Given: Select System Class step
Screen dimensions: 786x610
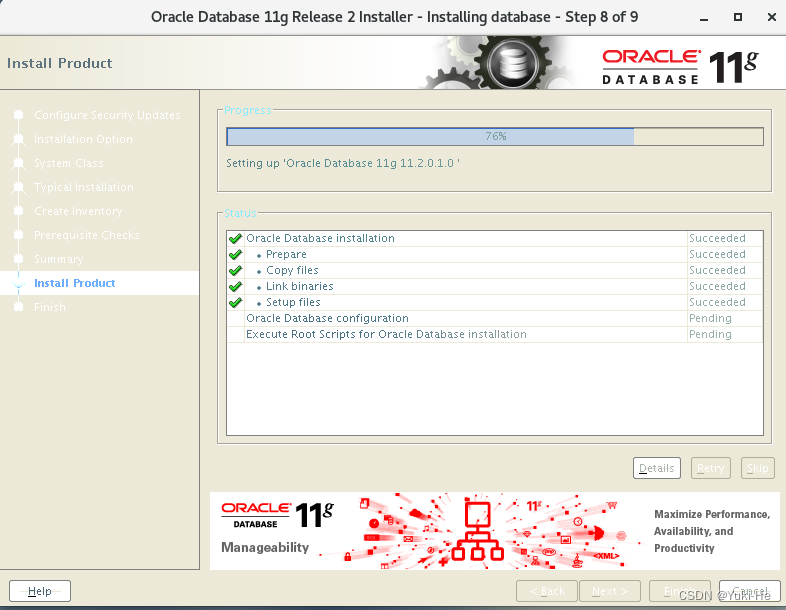Looking at the screenshot, I should pos(69,163).
